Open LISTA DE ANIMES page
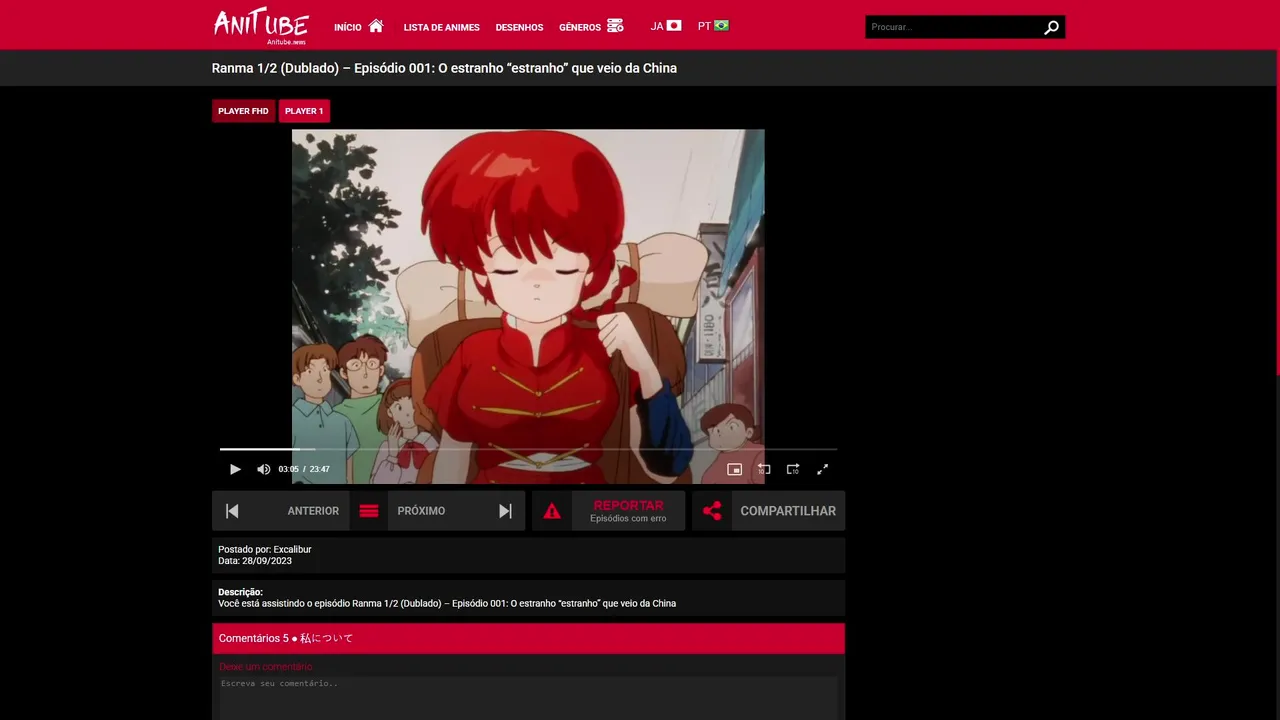The height and width of the screenshot is (720, 1280). 441,27
